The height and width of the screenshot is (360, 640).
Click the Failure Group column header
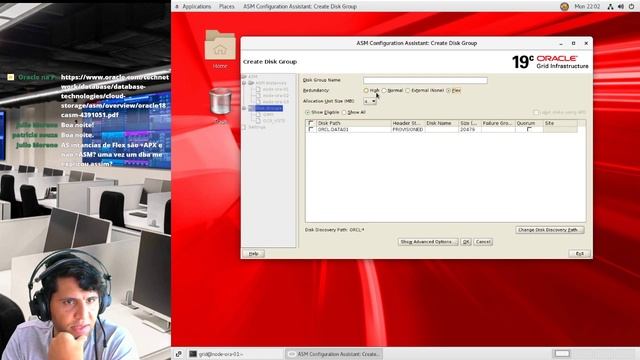click(498, 123)
